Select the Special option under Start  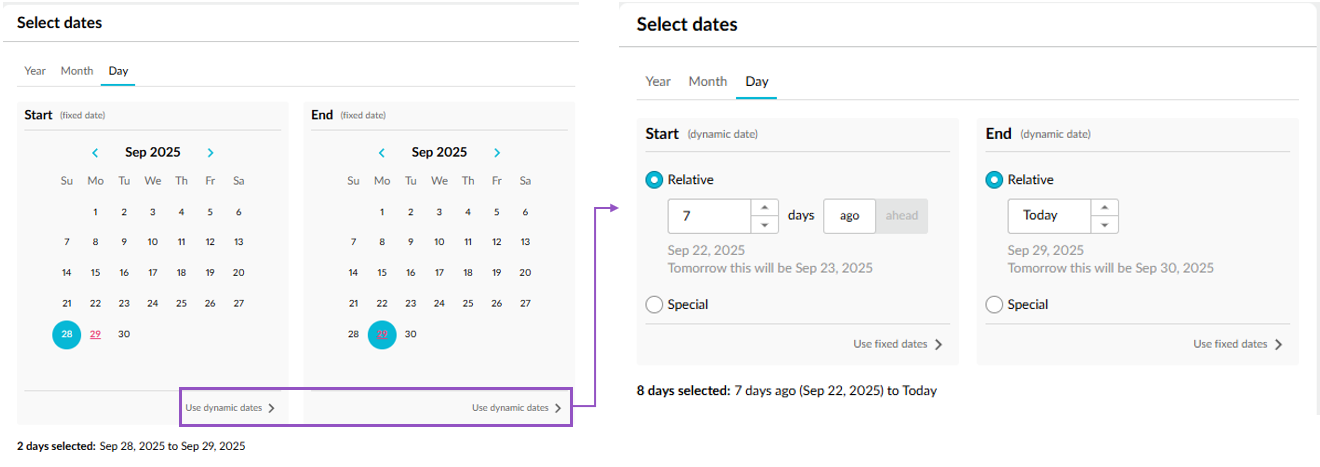click(x=654, y=305)
